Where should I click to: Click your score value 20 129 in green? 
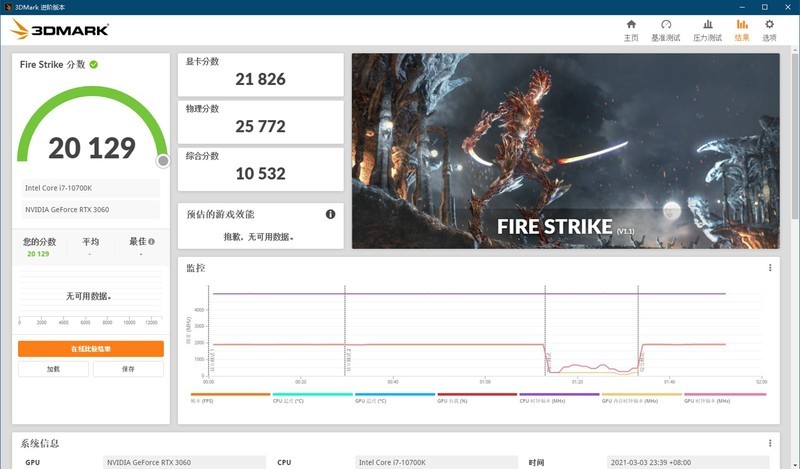tap(38, 254)
